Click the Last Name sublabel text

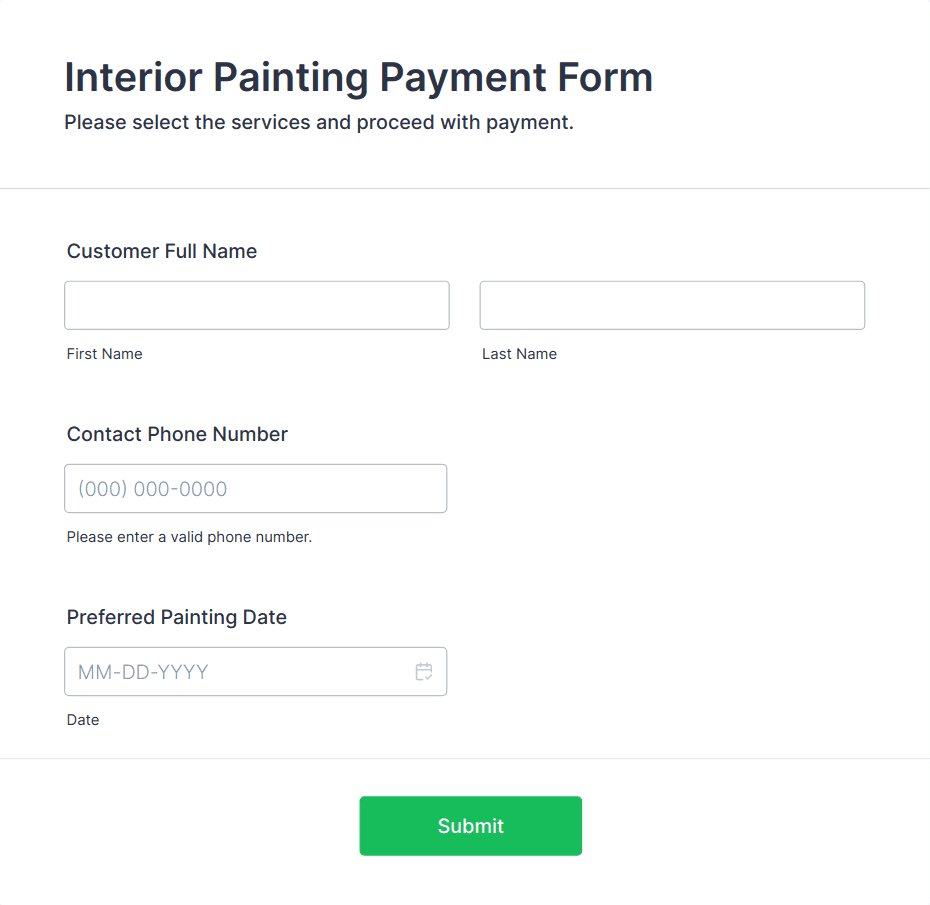coord(520,354)
